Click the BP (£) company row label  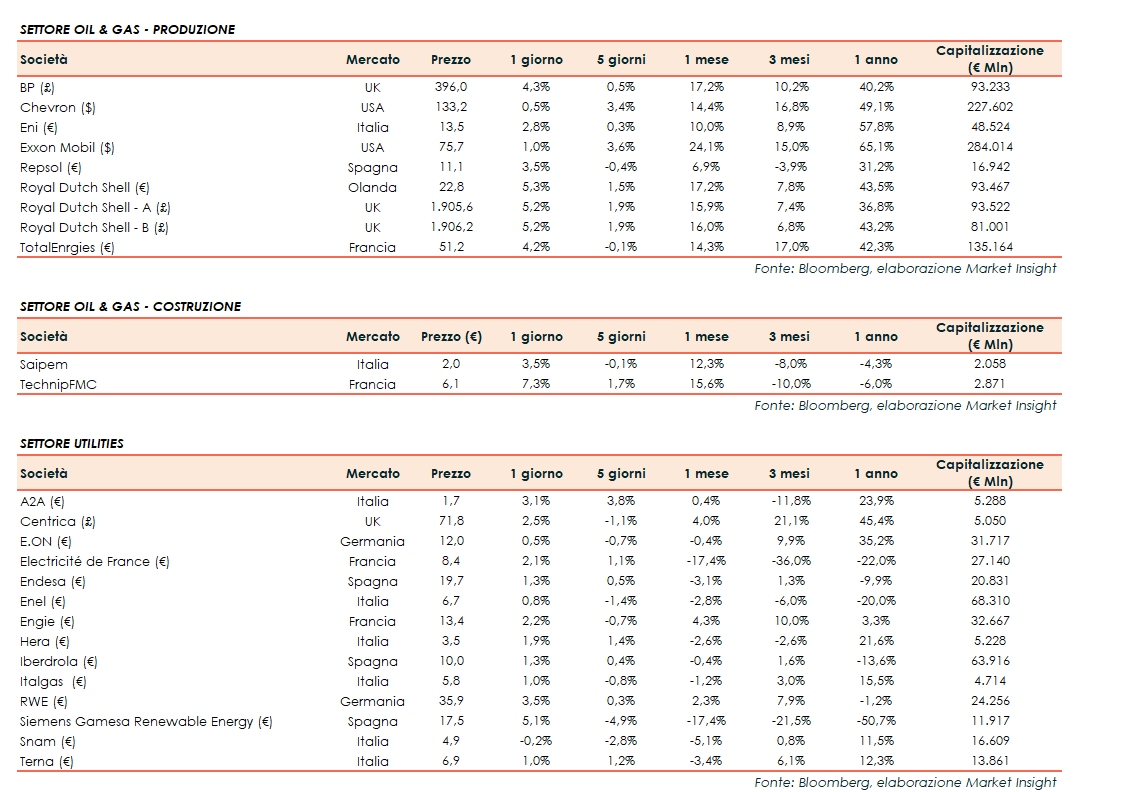[x=37, y=87]
